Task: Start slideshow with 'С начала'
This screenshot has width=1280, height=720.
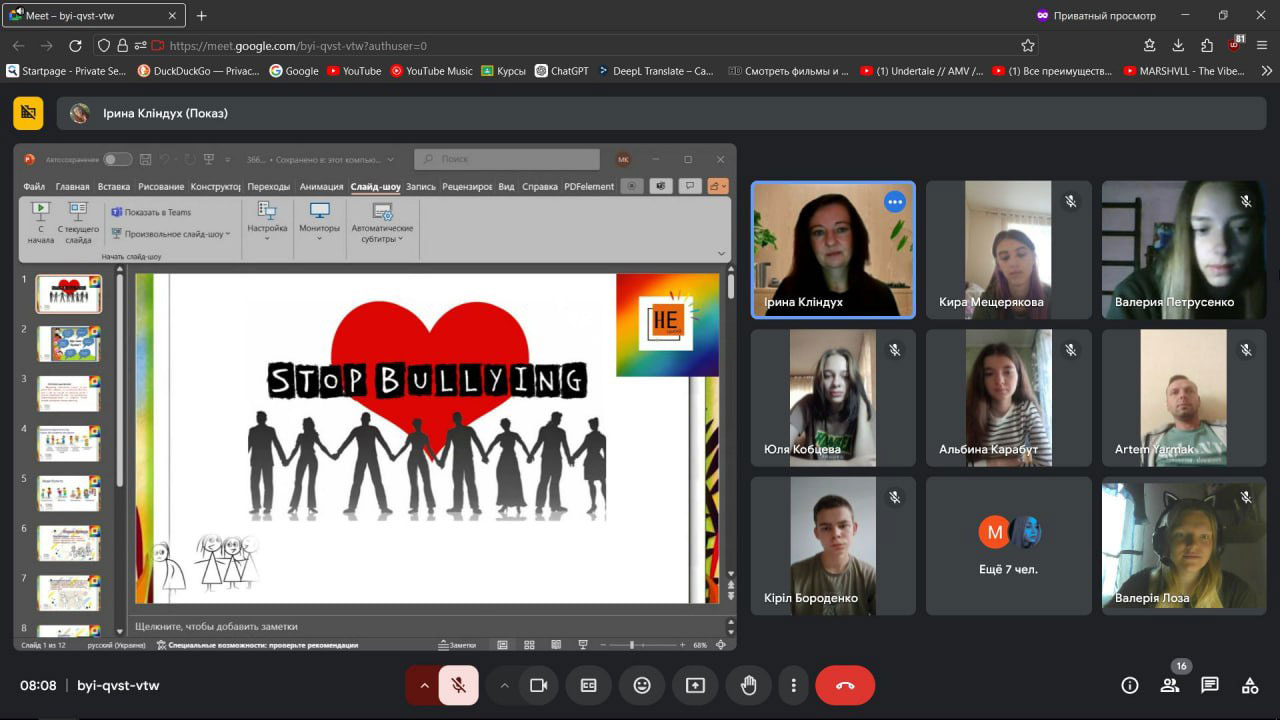Action: pyautogui.click(x=41, y=222)
